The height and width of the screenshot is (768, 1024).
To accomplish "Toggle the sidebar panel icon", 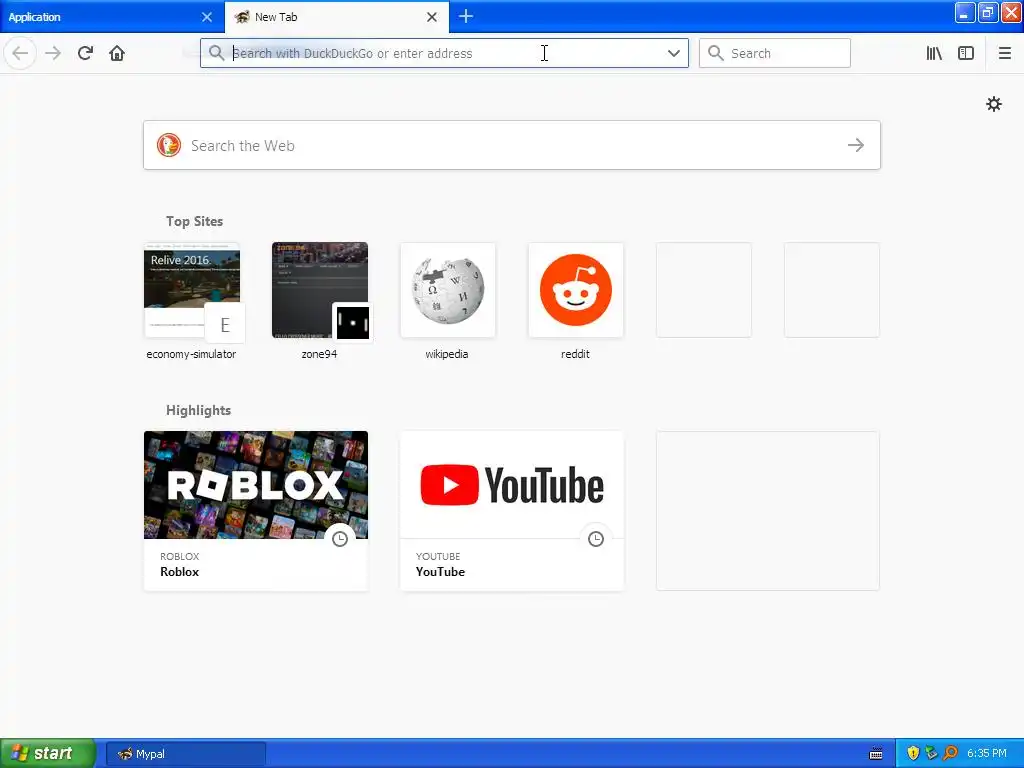I will [x=966, y=53].
